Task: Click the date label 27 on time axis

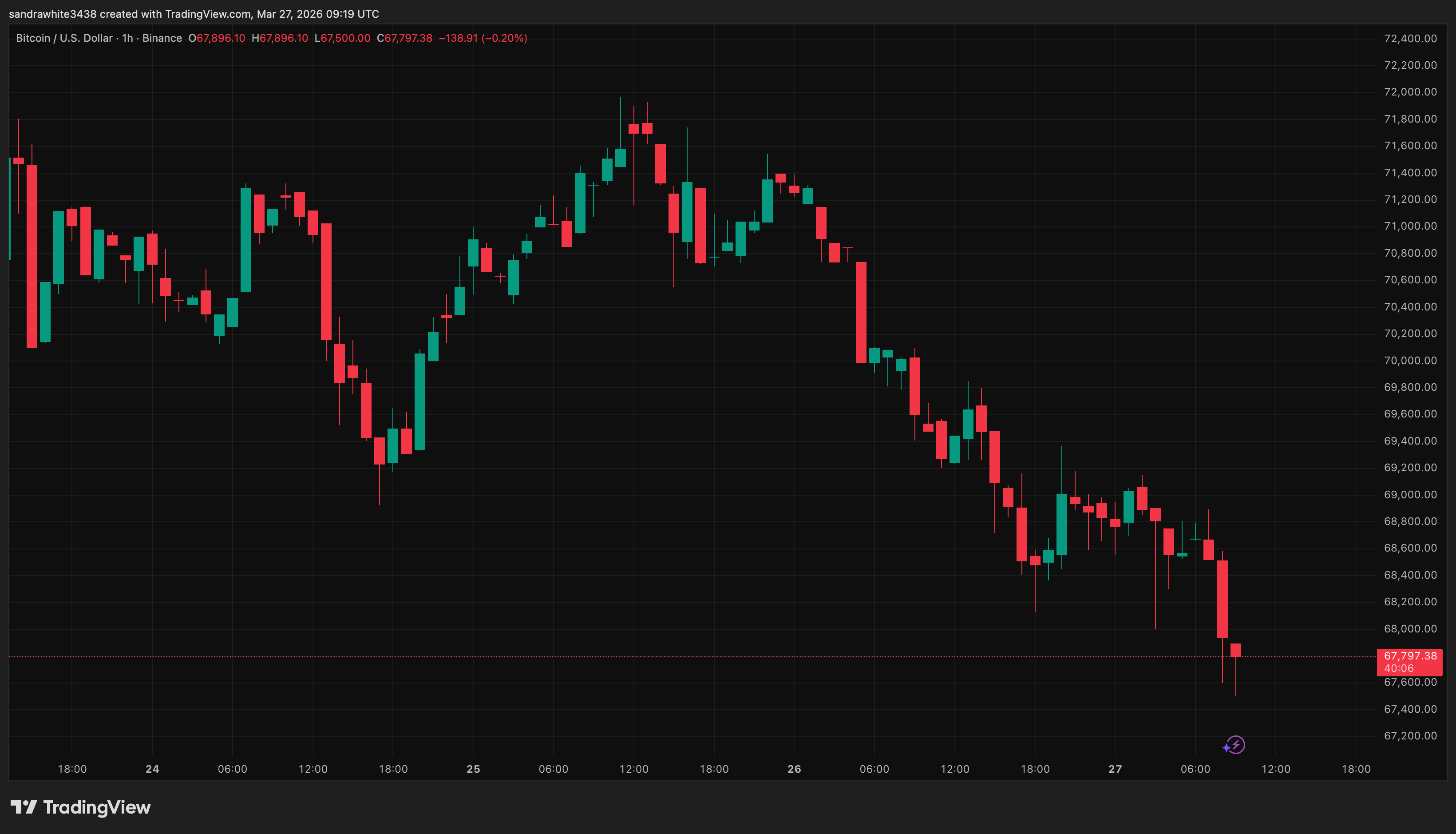Action: click(1115, 769)
